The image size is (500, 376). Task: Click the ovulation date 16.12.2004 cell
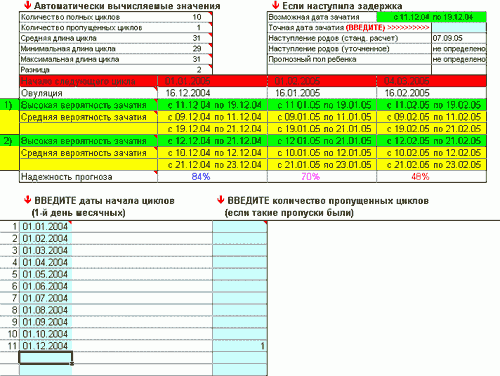pyautogui.click(x=212, y=93)
